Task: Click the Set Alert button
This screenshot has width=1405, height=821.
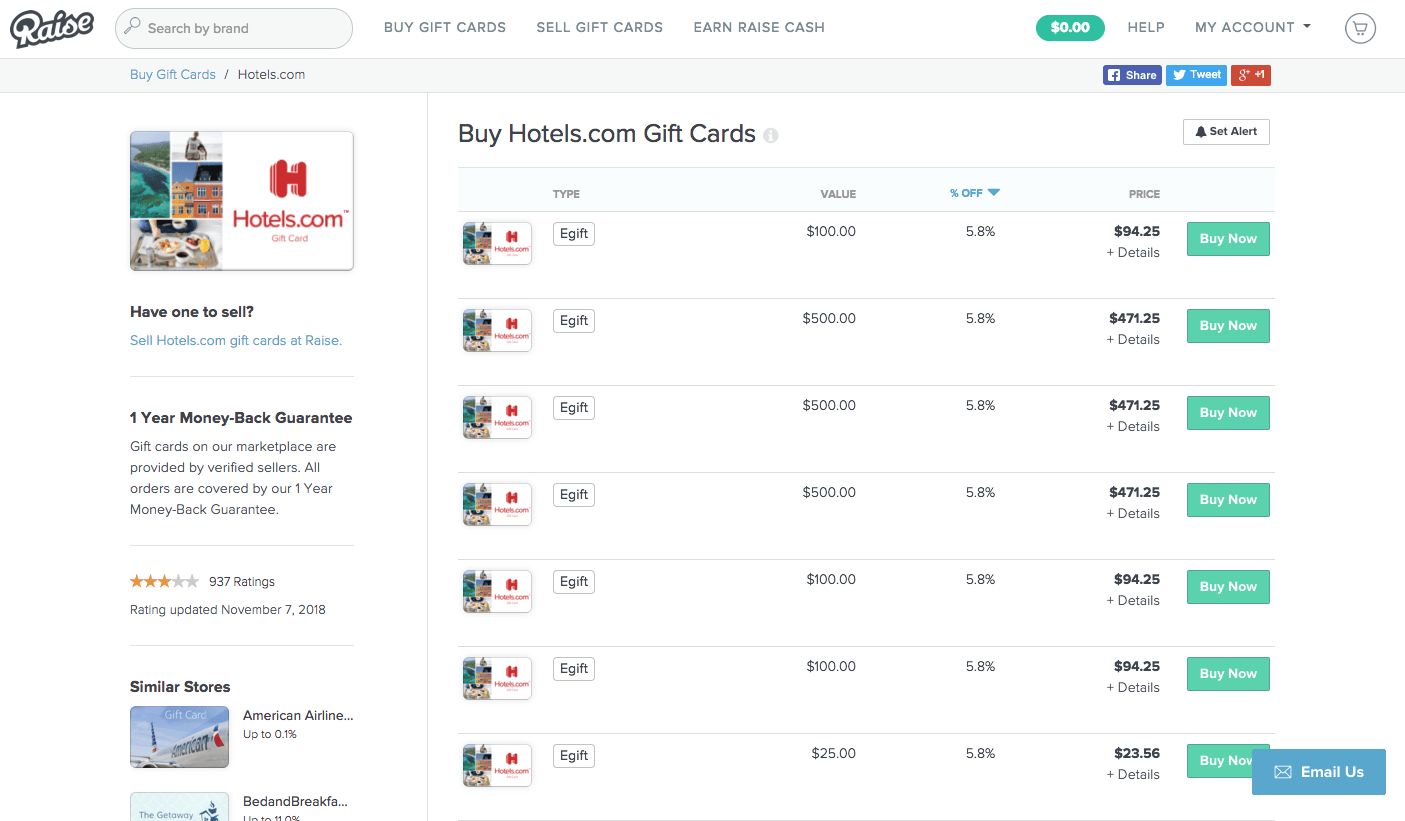Action: coord(1226,131)
